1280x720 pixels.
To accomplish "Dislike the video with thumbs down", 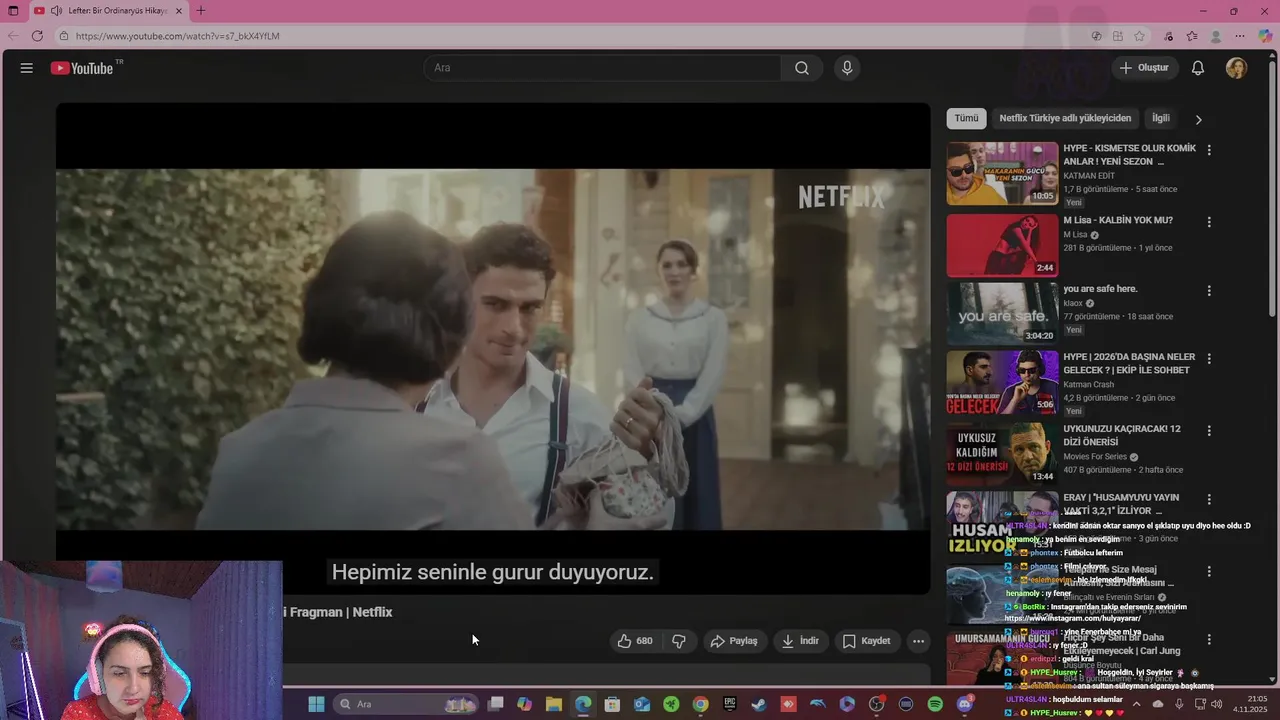I will pyautogui.click(x=679, y=641).
